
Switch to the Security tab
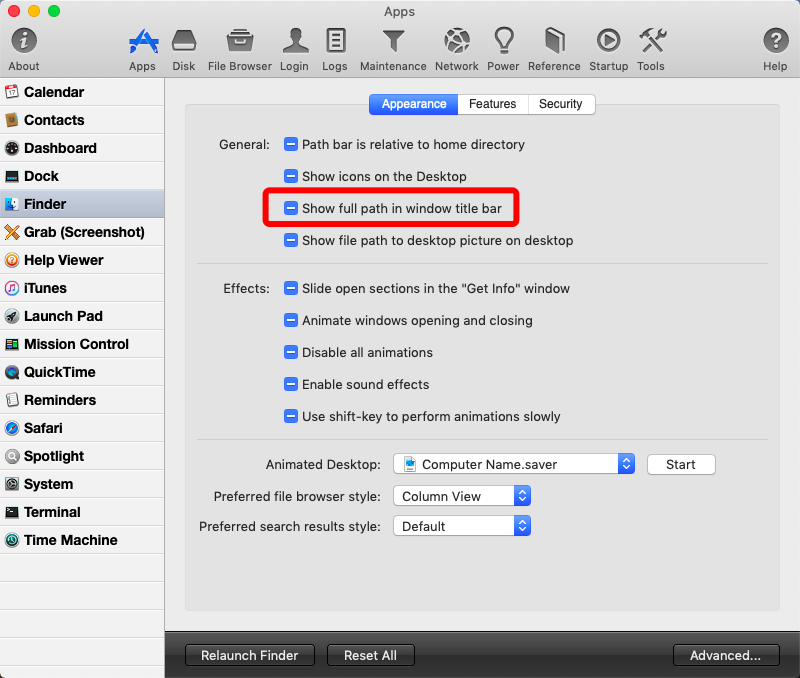tap(561, 104)
